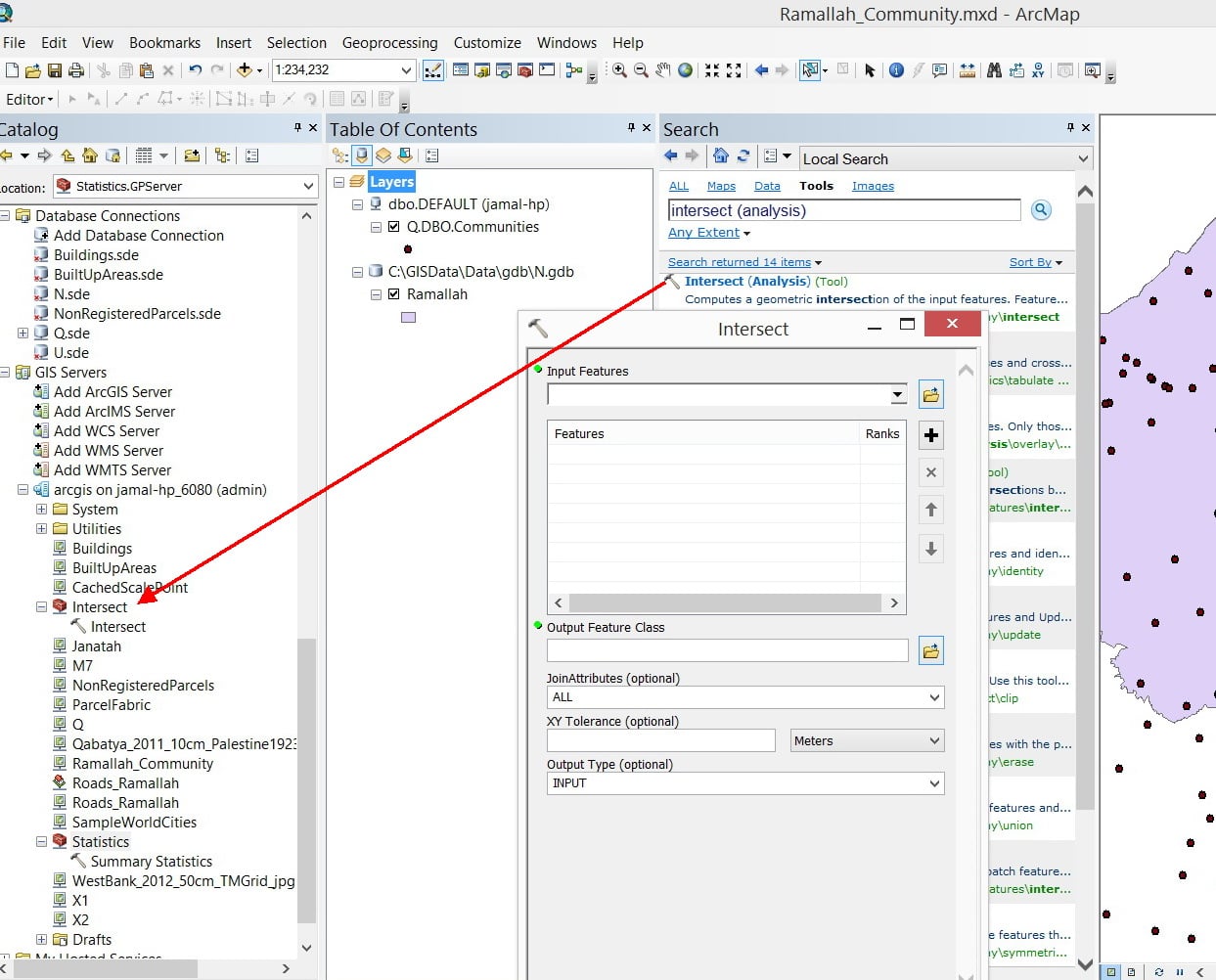This screenshot has height=980, width=1216.
Task: Go to Search home icon
Action: pos(721,156)
